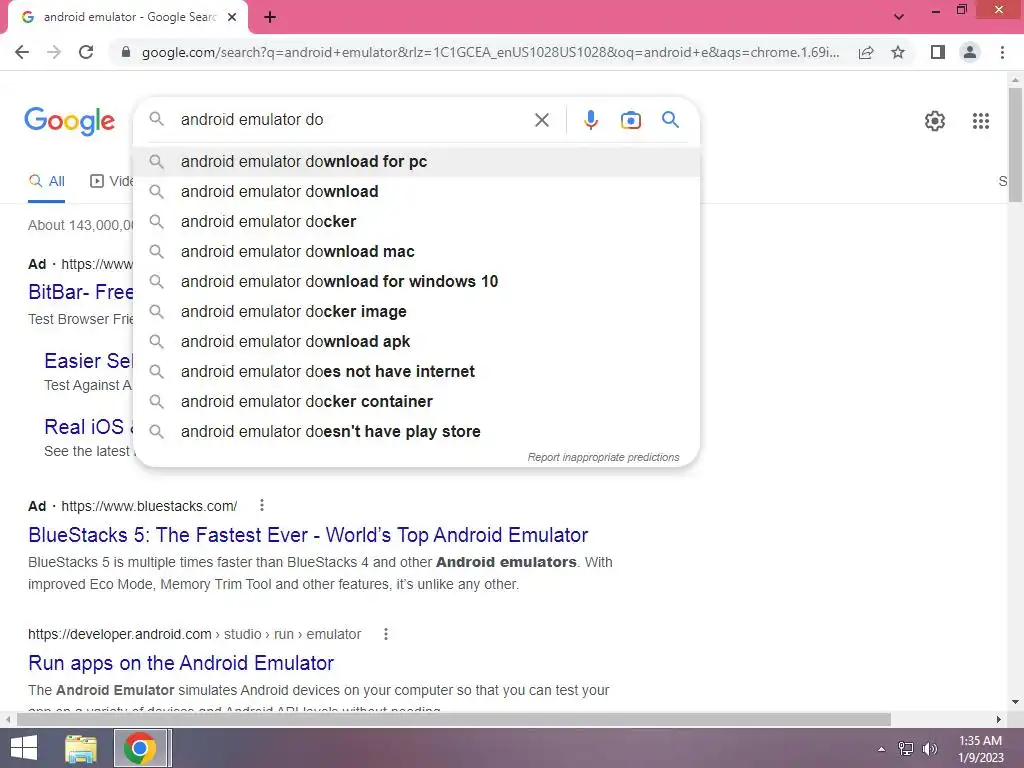Open network status tray icon

click(x=906, y=748)
